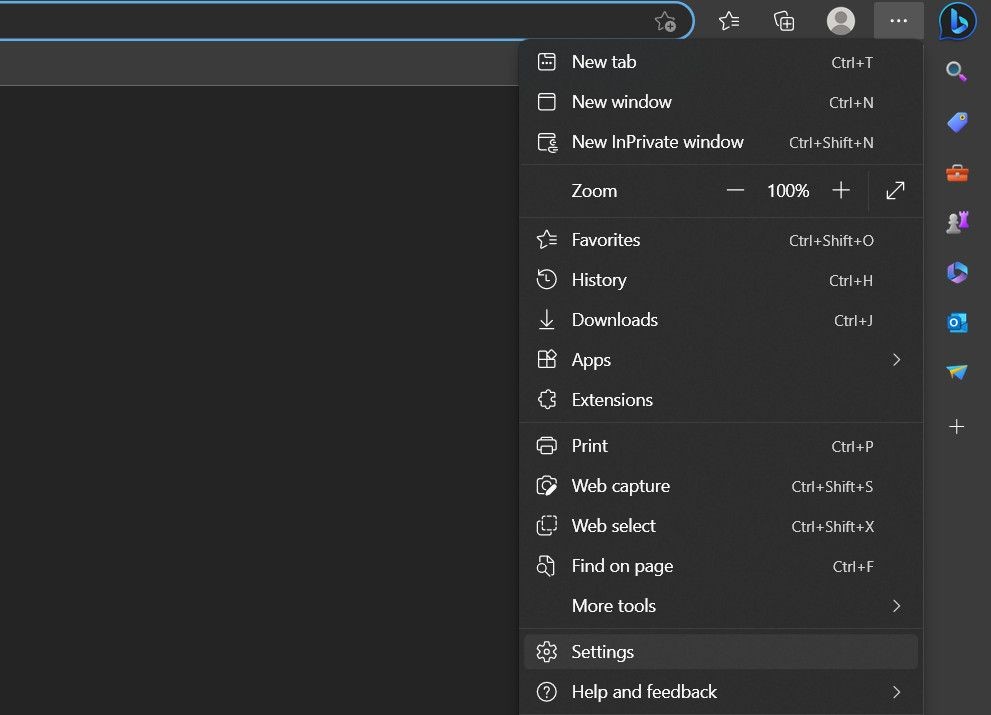Expand the Help and feedback submenu
This screenshot has width=991, height=715.
point(720,692)
